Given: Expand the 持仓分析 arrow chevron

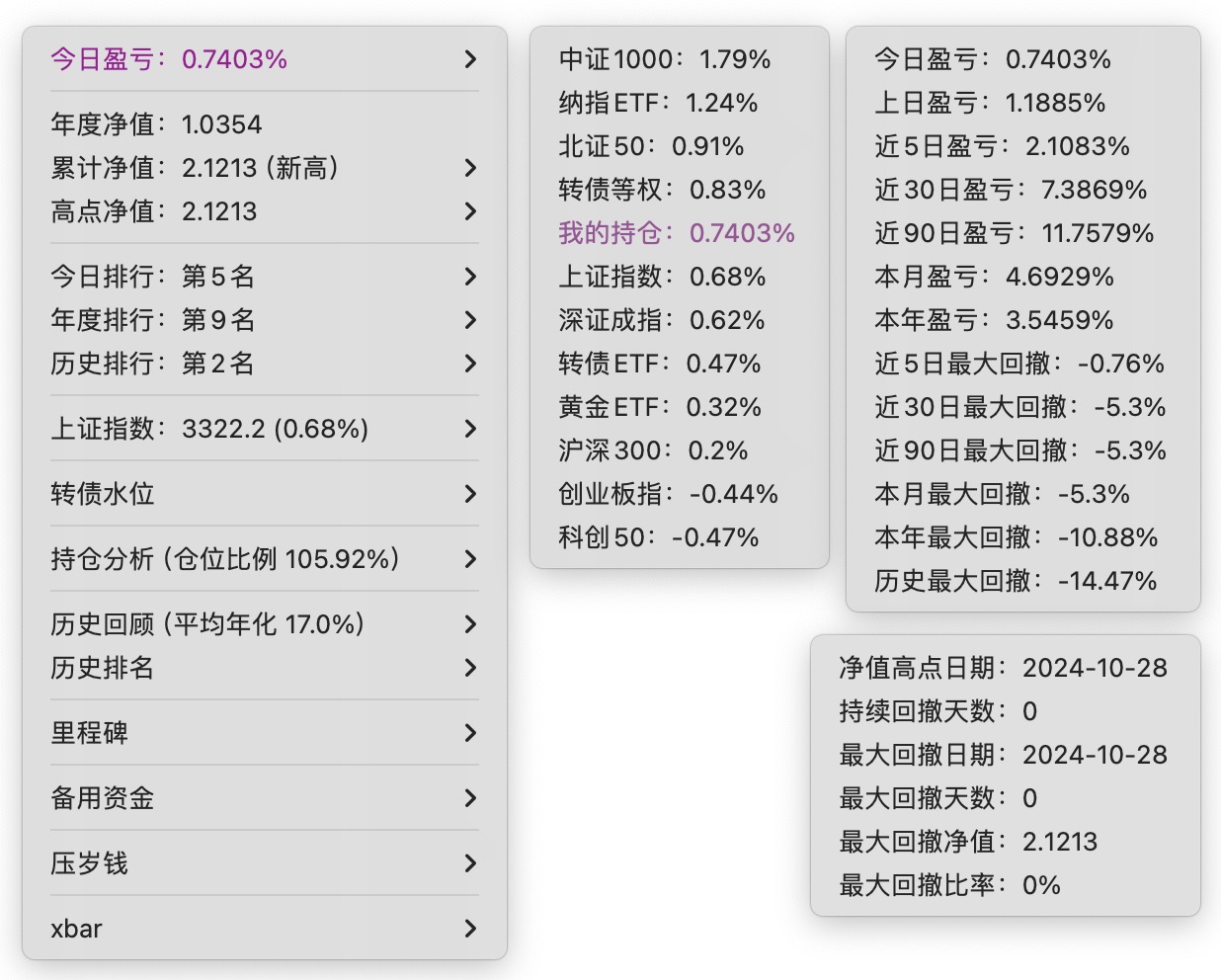Looking at the screenshot, I should pyautogui.click(x=470, y=559).
